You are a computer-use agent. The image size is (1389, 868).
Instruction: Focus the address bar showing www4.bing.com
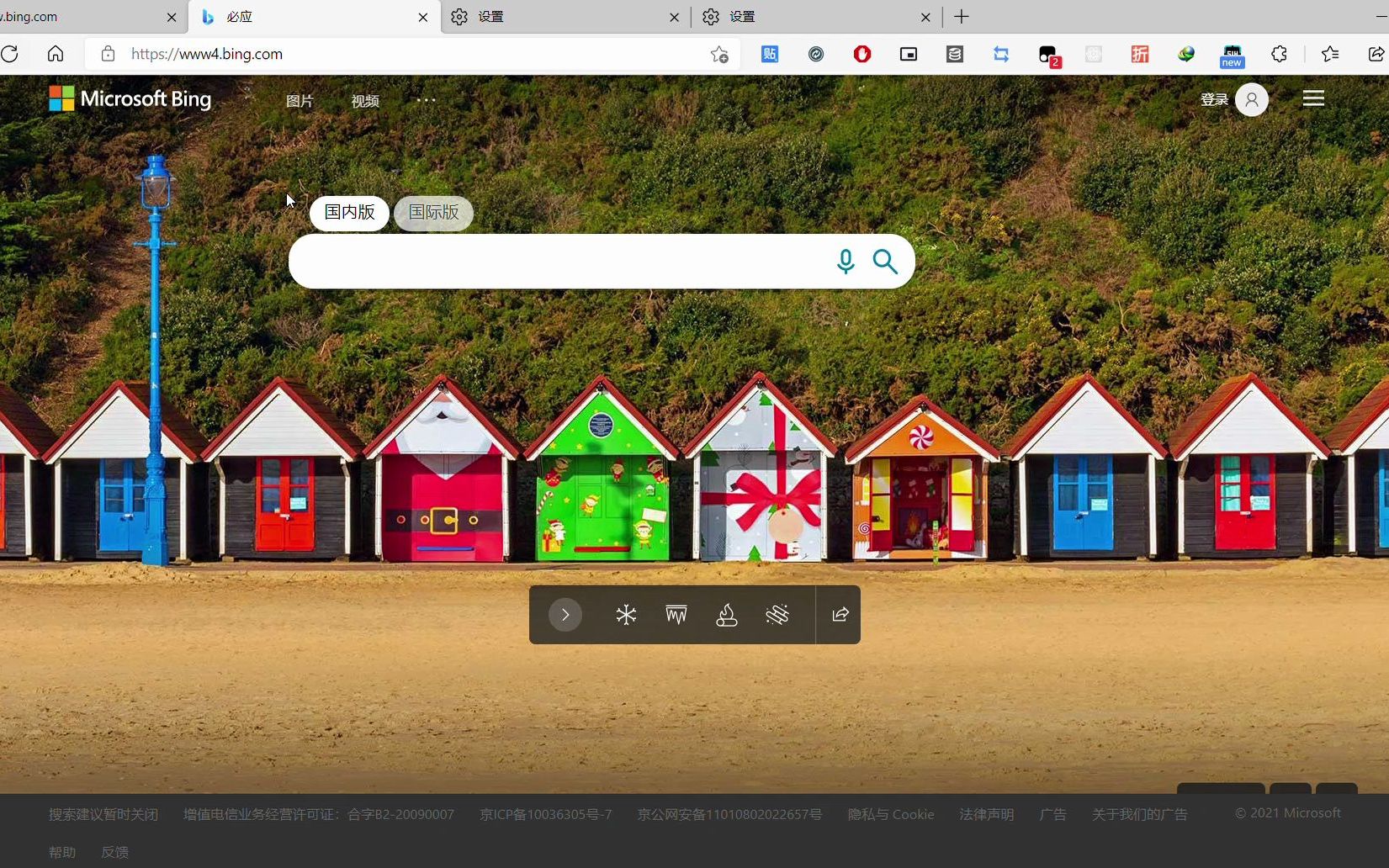(x=412, y=54)
